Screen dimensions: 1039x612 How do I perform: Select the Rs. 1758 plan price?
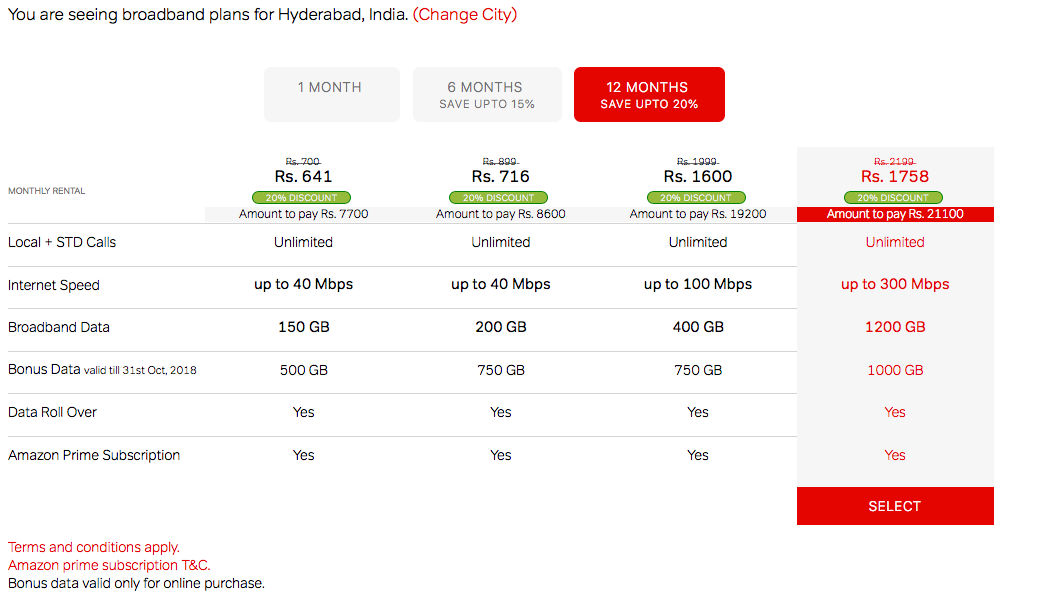pos(895,176)
